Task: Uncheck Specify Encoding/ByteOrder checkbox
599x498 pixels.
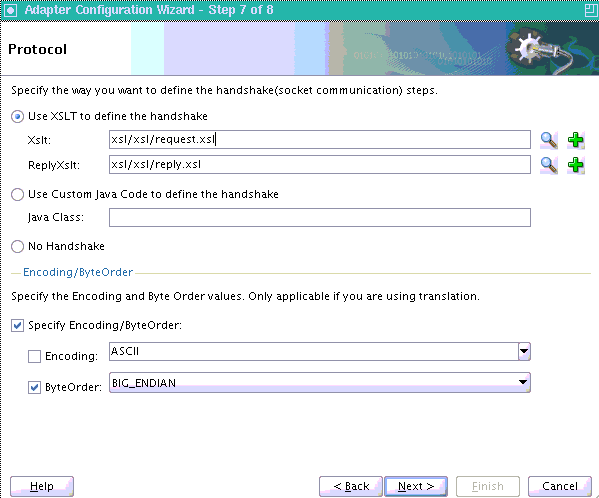Action: (17, 325)
